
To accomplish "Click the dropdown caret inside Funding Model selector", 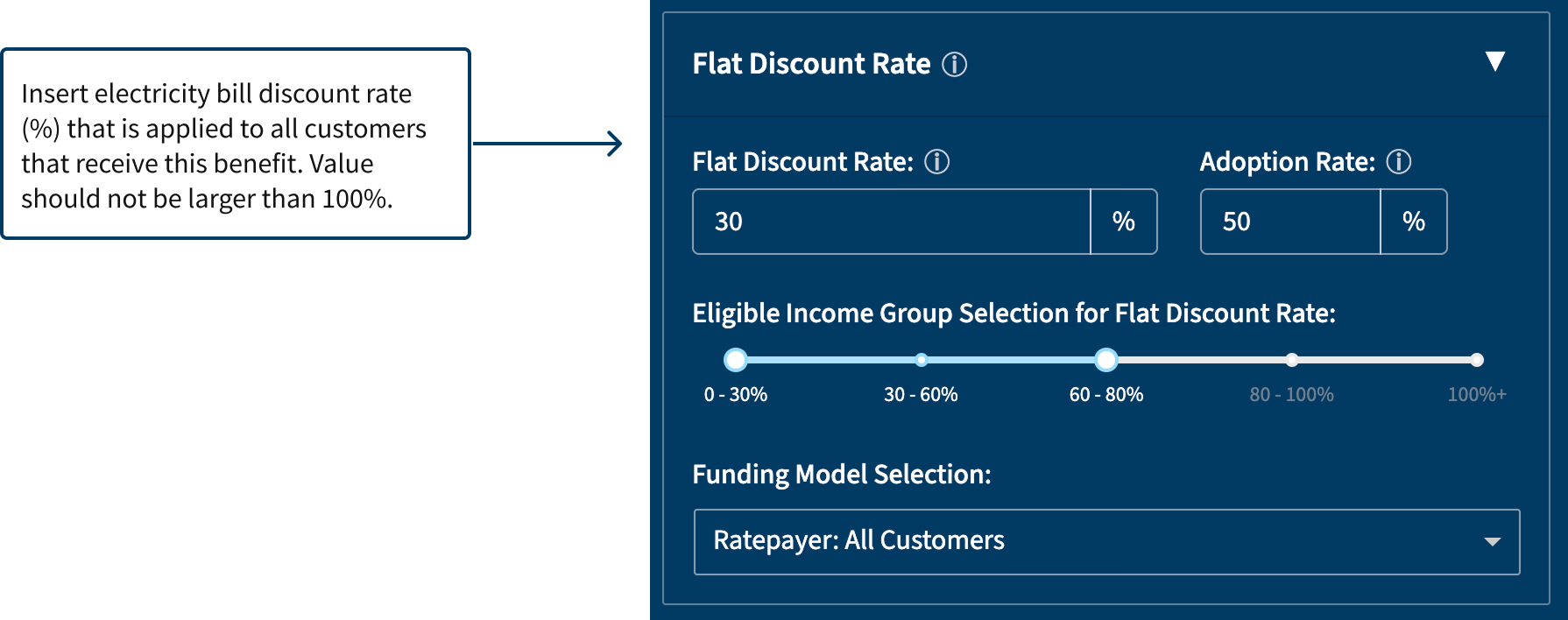I will (1493, 542).
